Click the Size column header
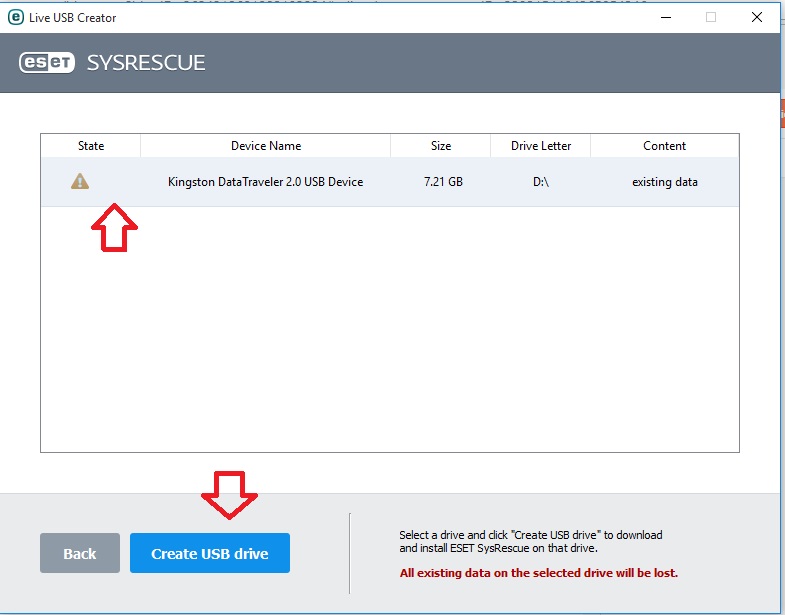The width and height of the screenshot is (785, 615). pyautogui.click(x=441, y=146)
